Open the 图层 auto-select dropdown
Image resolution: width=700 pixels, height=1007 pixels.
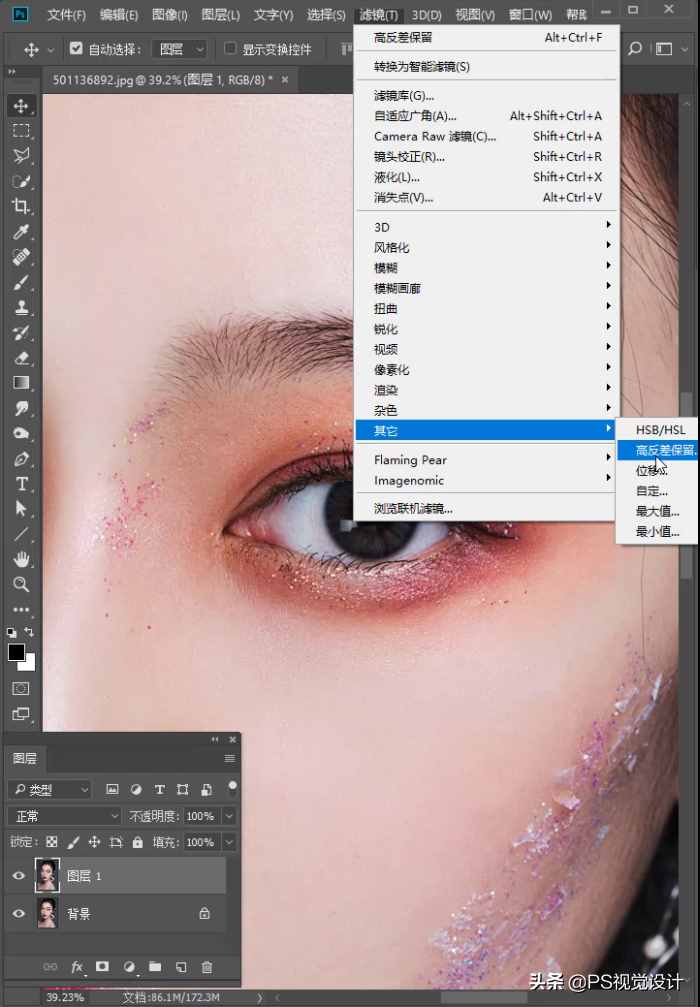(x=180, y=49)
